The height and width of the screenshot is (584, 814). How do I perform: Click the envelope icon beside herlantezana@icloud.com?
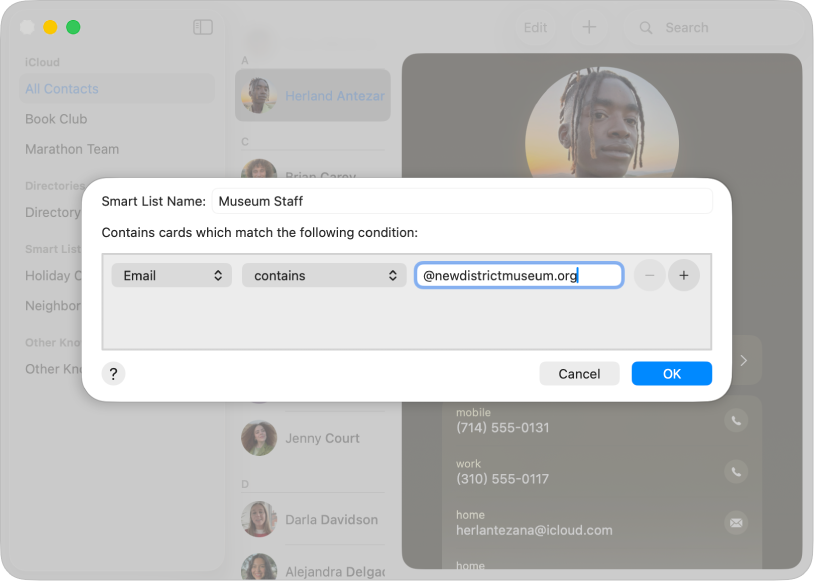[x=736, y=523]
